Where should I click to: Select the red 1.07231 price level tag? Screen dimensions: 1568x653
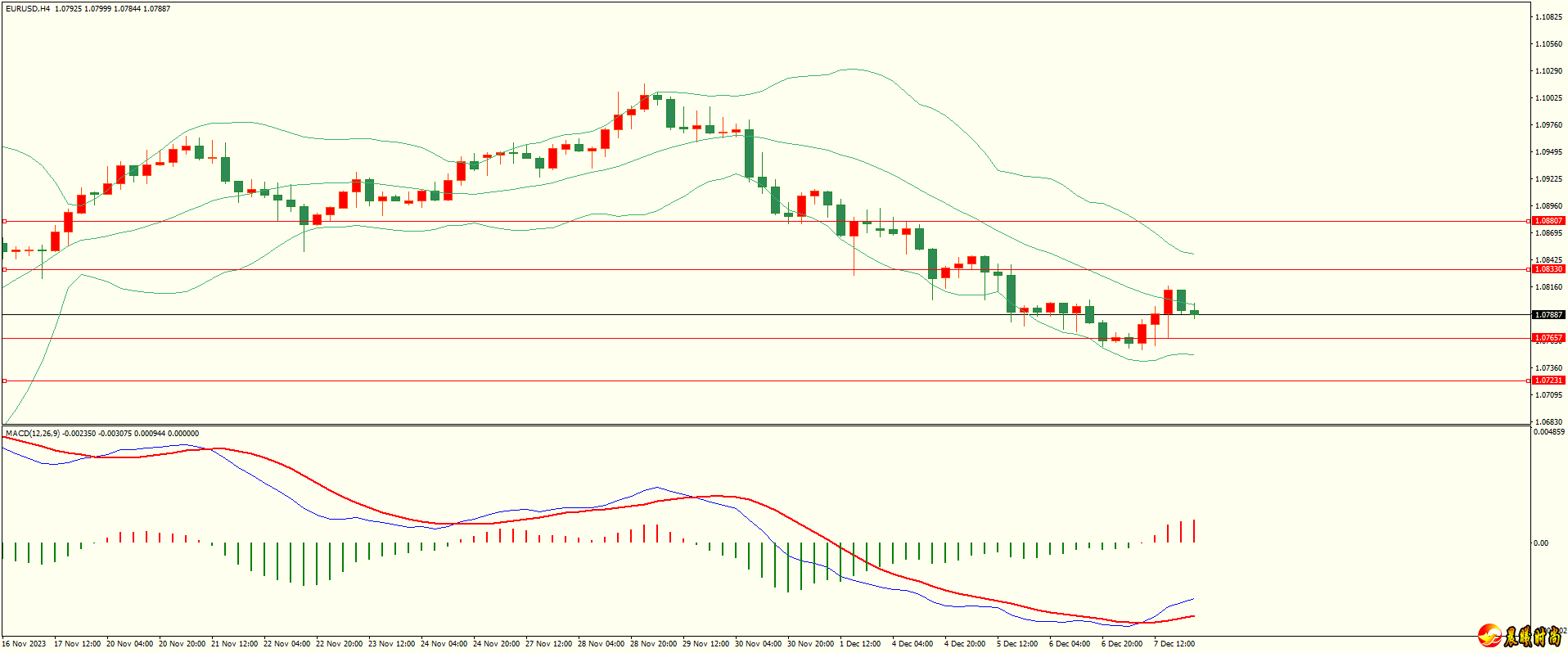pos(1548,381)
